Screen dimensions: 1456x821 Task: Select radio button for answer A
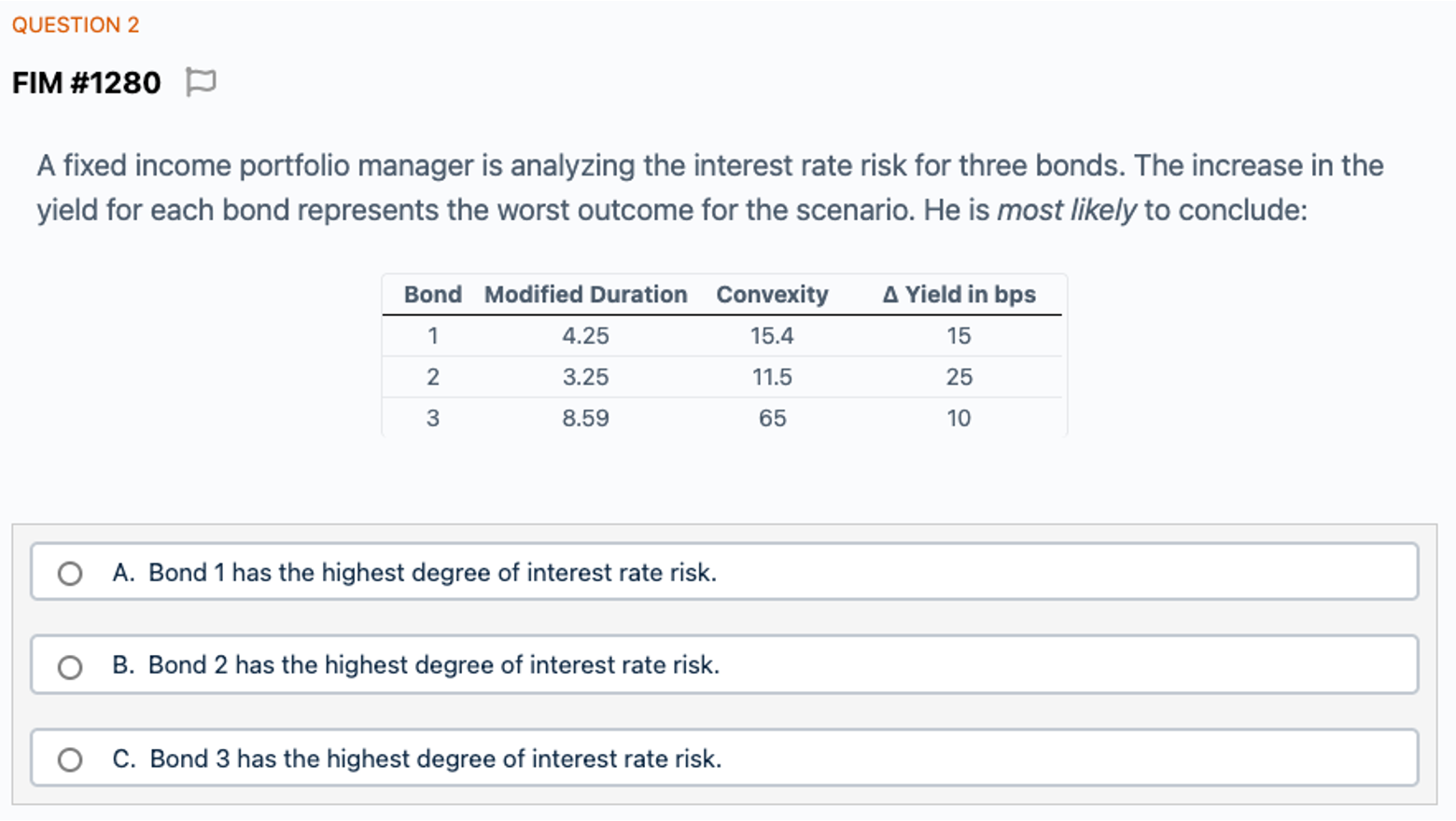pos(70,573)
